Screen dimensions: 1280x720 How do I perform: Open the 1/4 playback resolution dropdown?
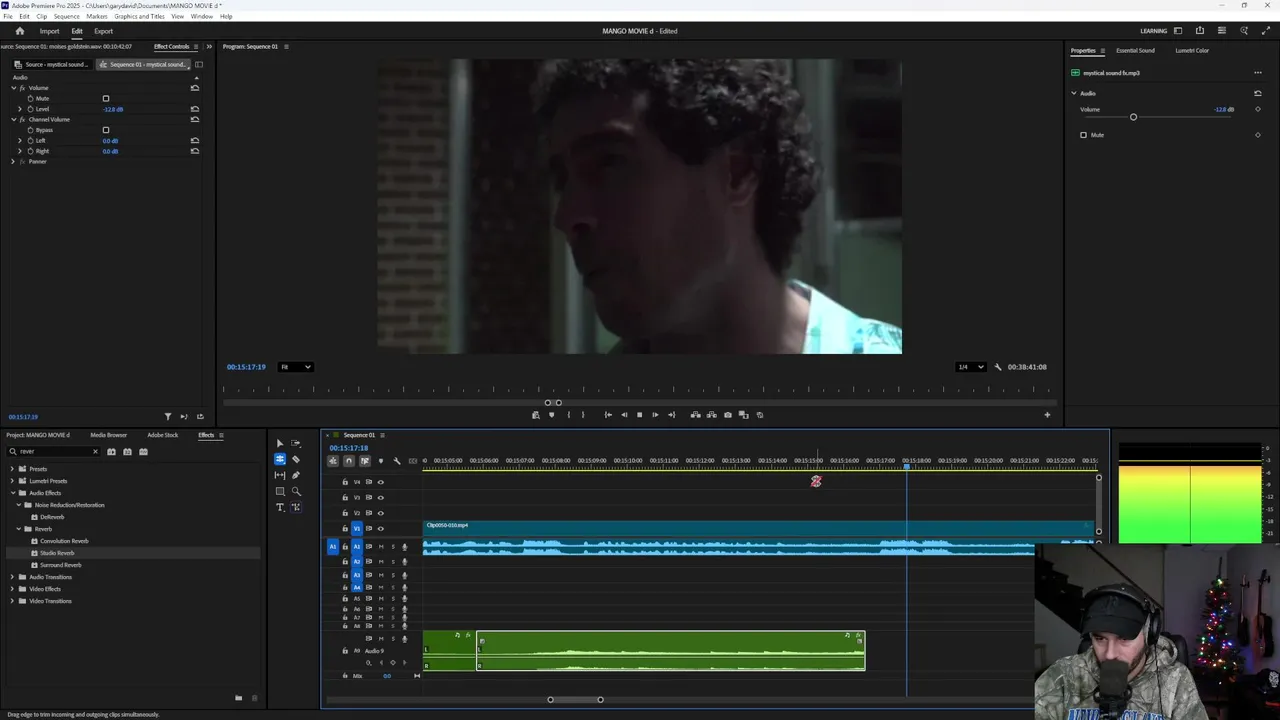(971, 367)
